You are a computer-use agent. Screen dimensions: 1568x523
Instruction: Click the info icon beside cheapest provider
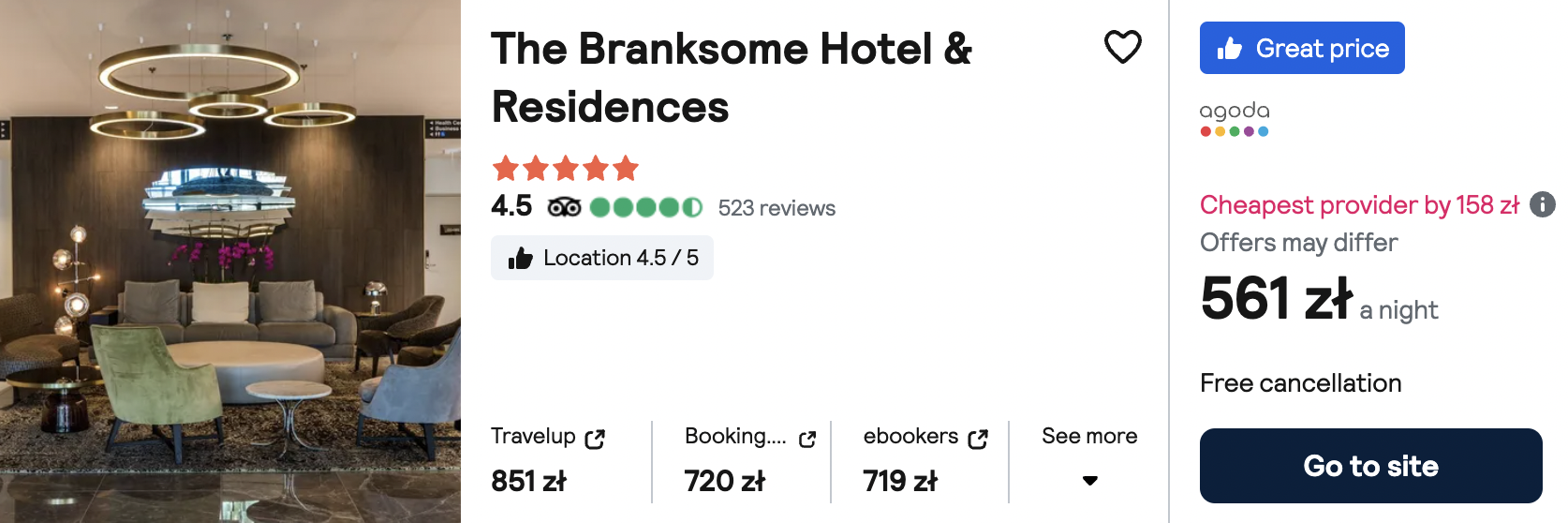click(x=1542, y=204)
